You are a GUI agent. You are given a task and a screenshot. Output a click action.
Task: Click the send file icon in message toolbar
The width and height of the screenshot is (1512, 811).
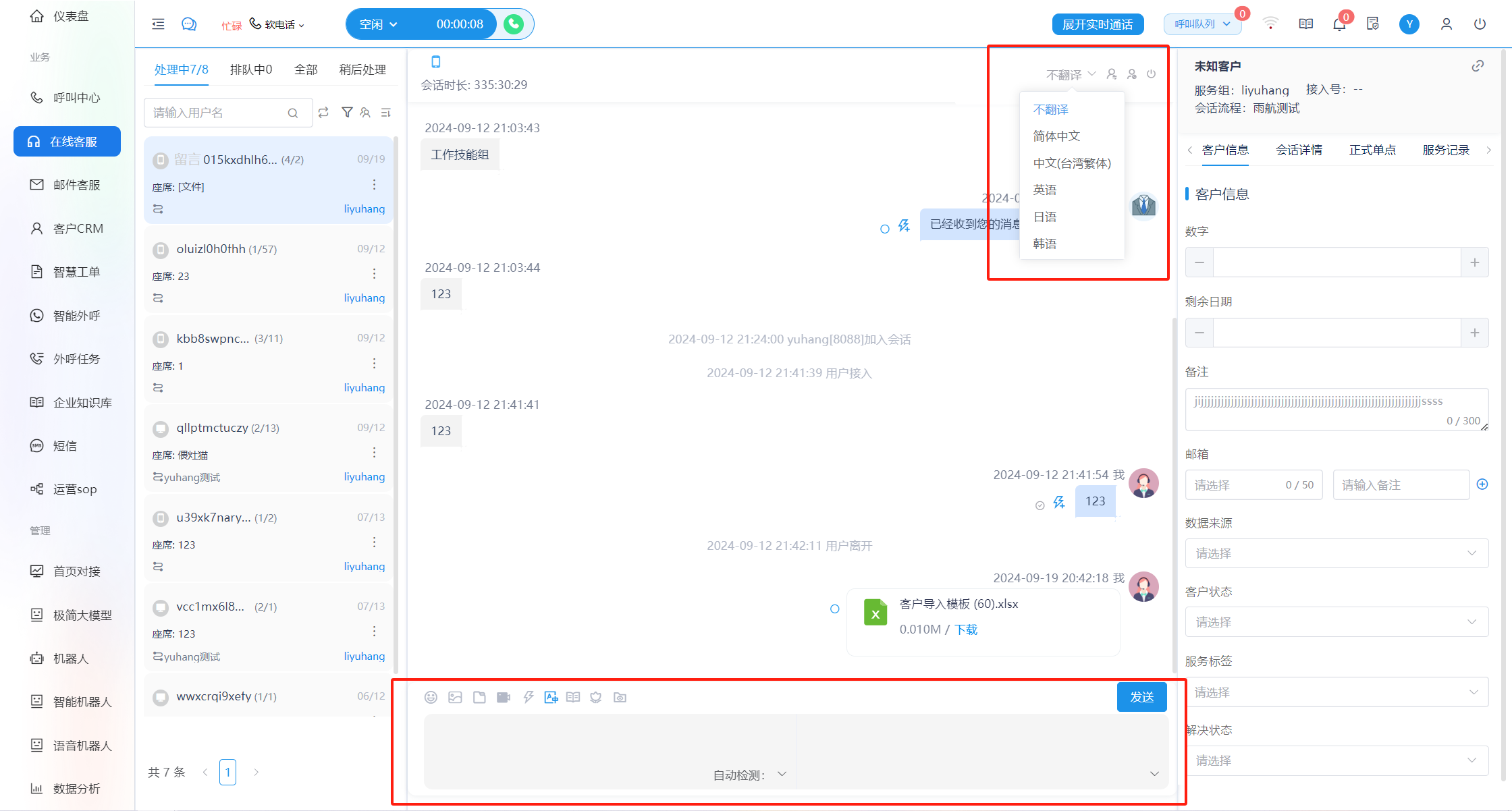click(479, 697)
